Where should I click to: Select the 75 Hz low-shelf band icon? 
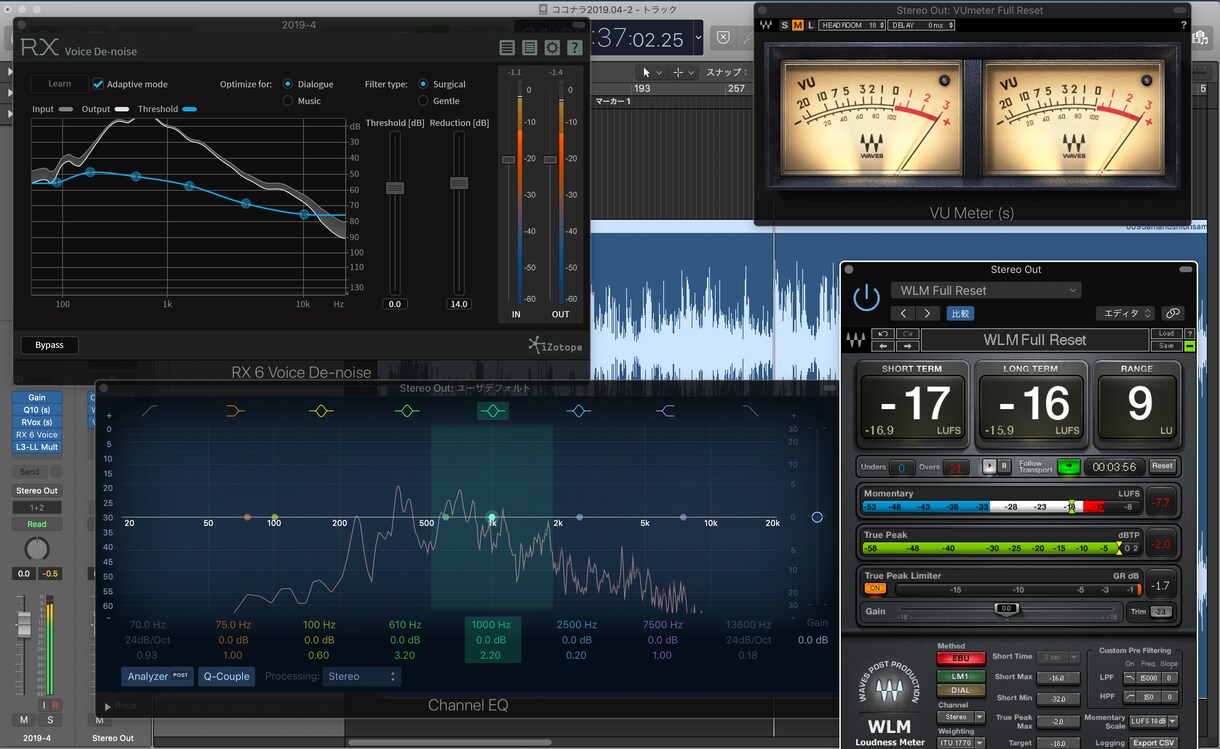(235, 411)
